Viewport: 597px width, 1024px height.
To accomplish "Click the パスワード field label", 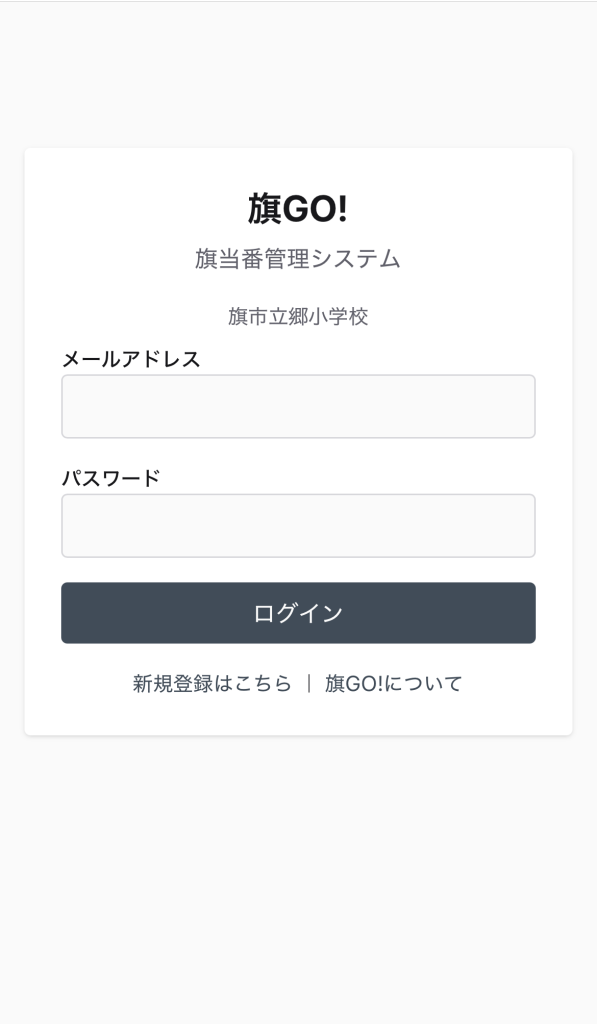I will pos(110,478).
